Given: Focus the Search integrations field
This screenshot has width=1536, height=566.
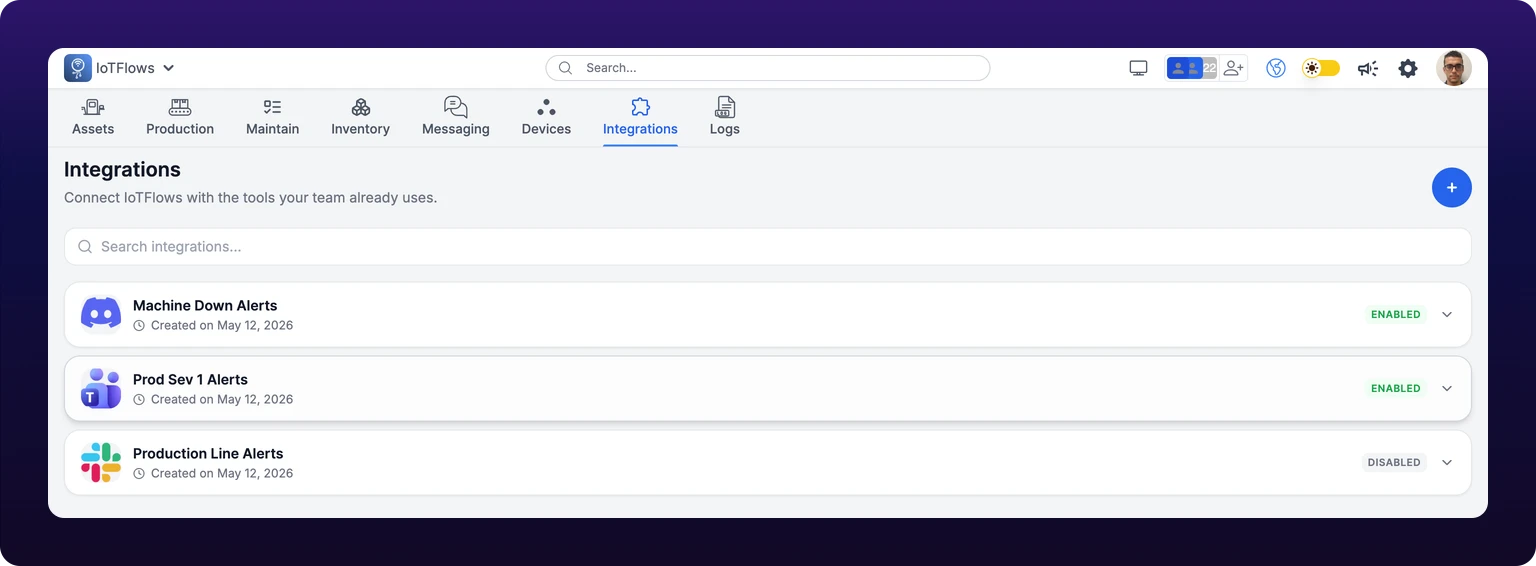Looking at the screenshot, I should (x=767, y=246).
